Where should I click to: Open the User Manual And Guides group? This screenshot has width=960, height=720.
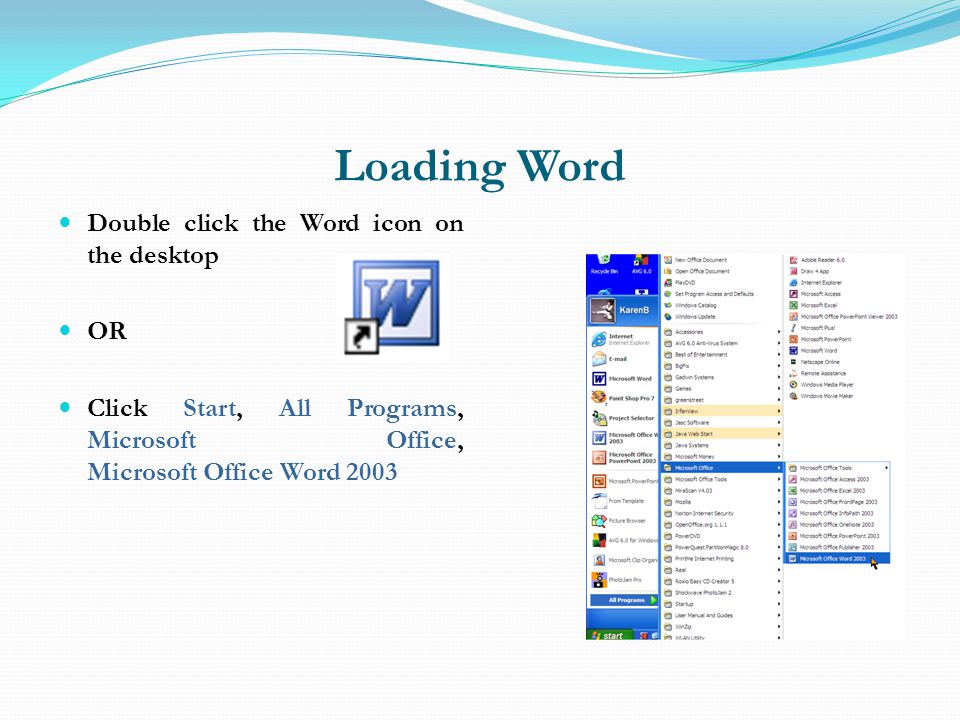[x=722, y=615]
